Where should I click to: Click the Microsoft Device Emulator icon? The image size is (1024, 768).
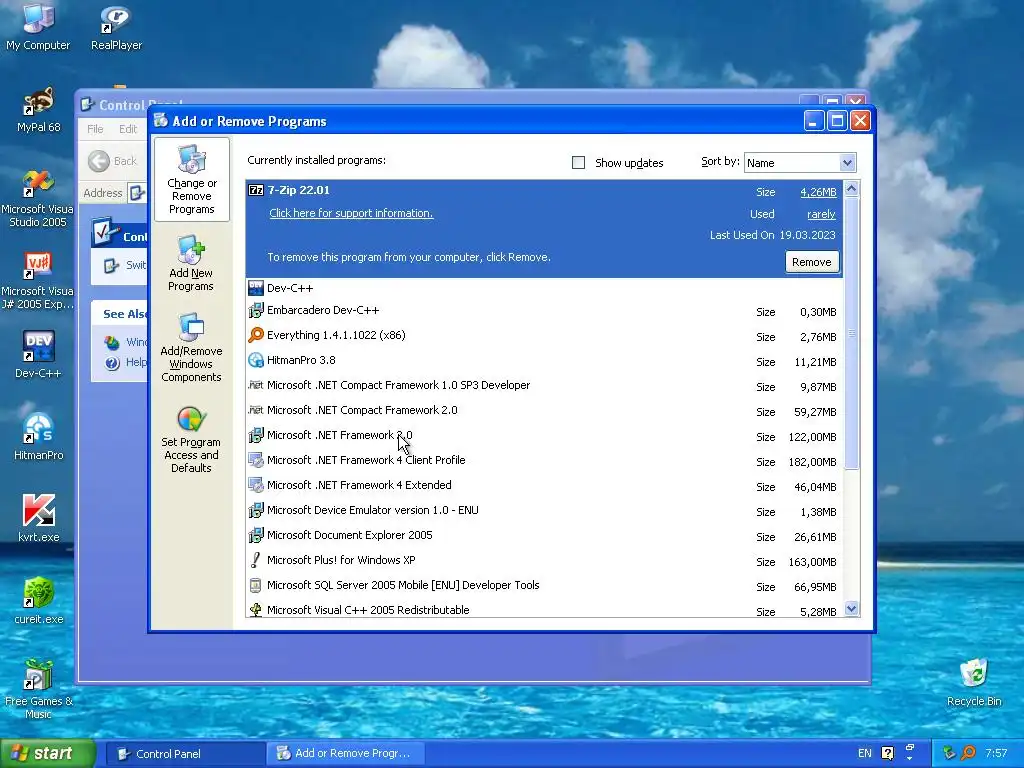(x=256, y=510)
